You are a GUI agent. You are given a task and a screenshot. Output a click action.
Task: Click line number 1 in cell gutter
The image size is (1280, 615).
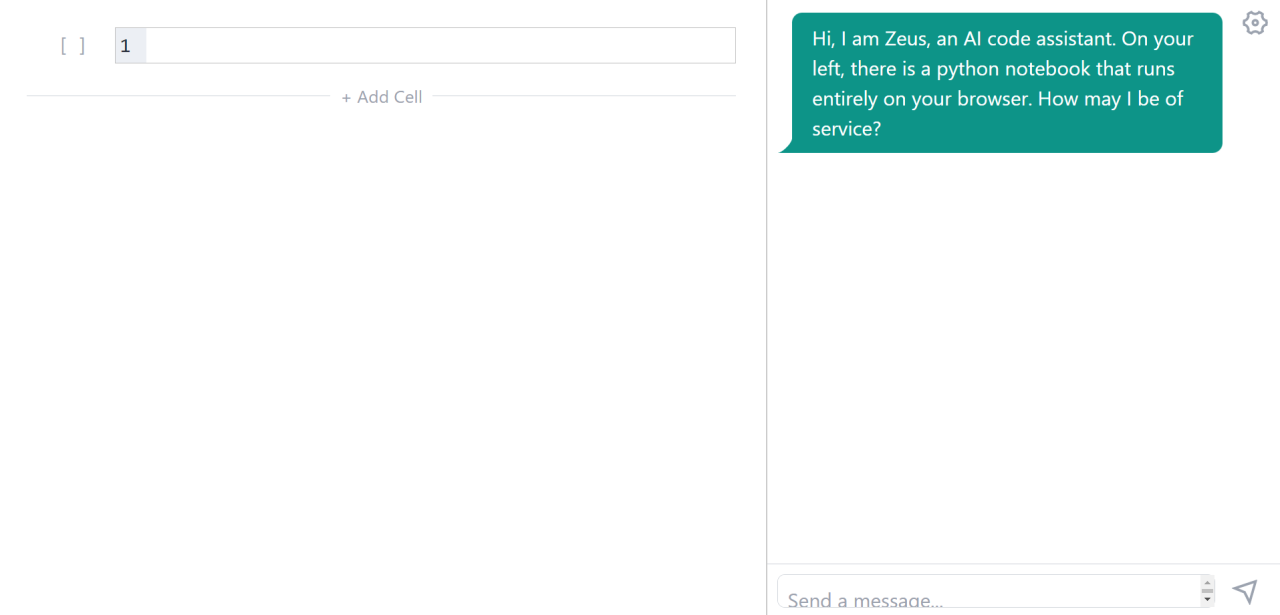126,46
